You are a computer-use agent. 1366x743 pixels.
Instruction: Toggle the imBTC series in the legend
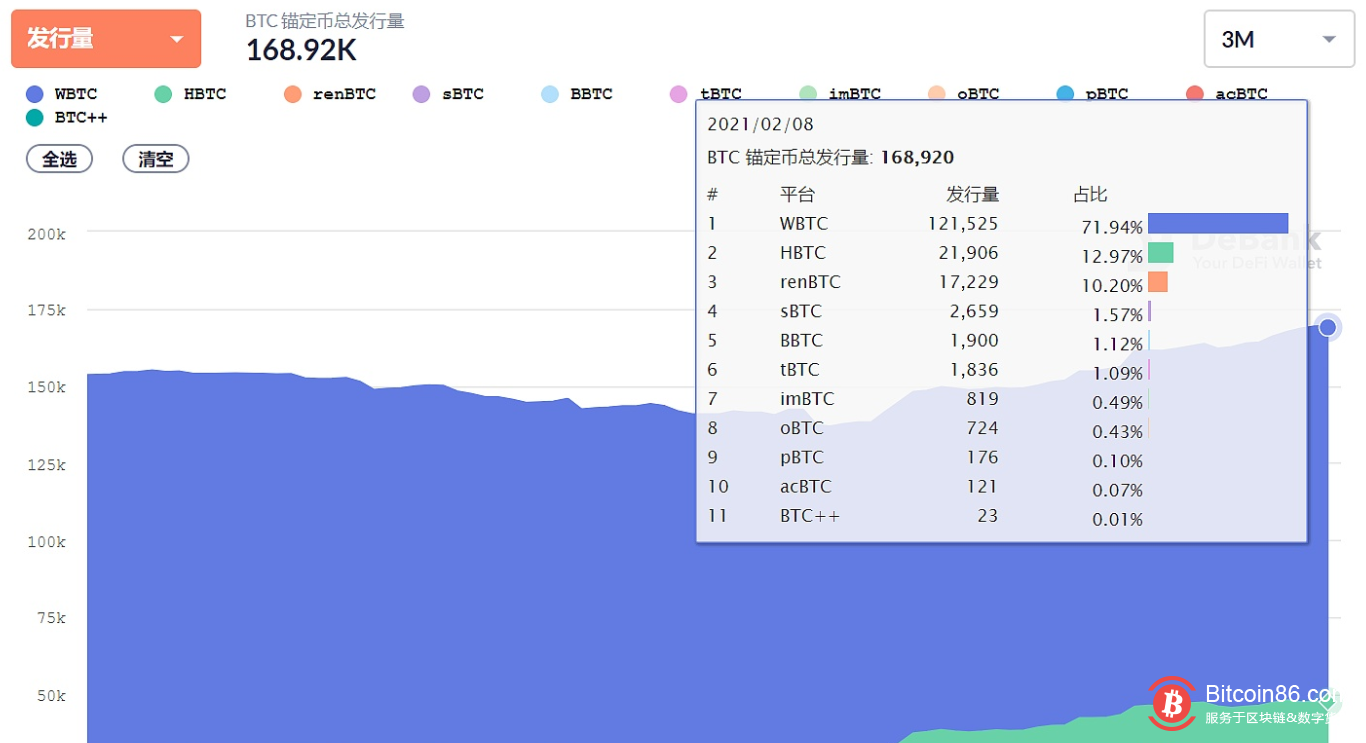(840, 93)
